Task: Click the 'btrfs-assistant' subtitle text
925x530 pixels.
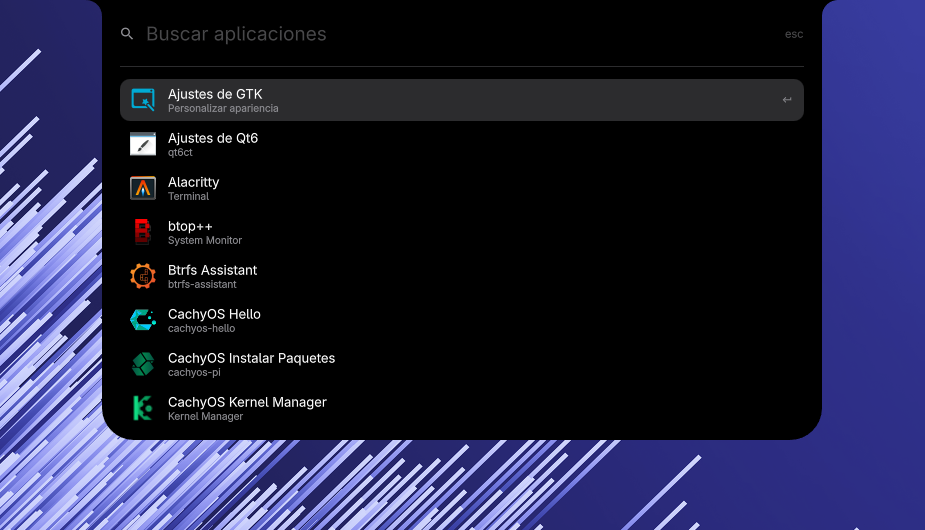Action: pyautogui.click(x=202, y=284)
